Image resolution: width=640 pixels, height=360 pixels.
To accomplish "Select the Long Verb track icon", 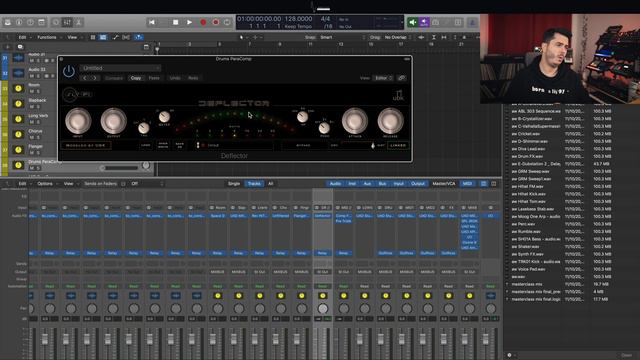I will pos(18,119).
